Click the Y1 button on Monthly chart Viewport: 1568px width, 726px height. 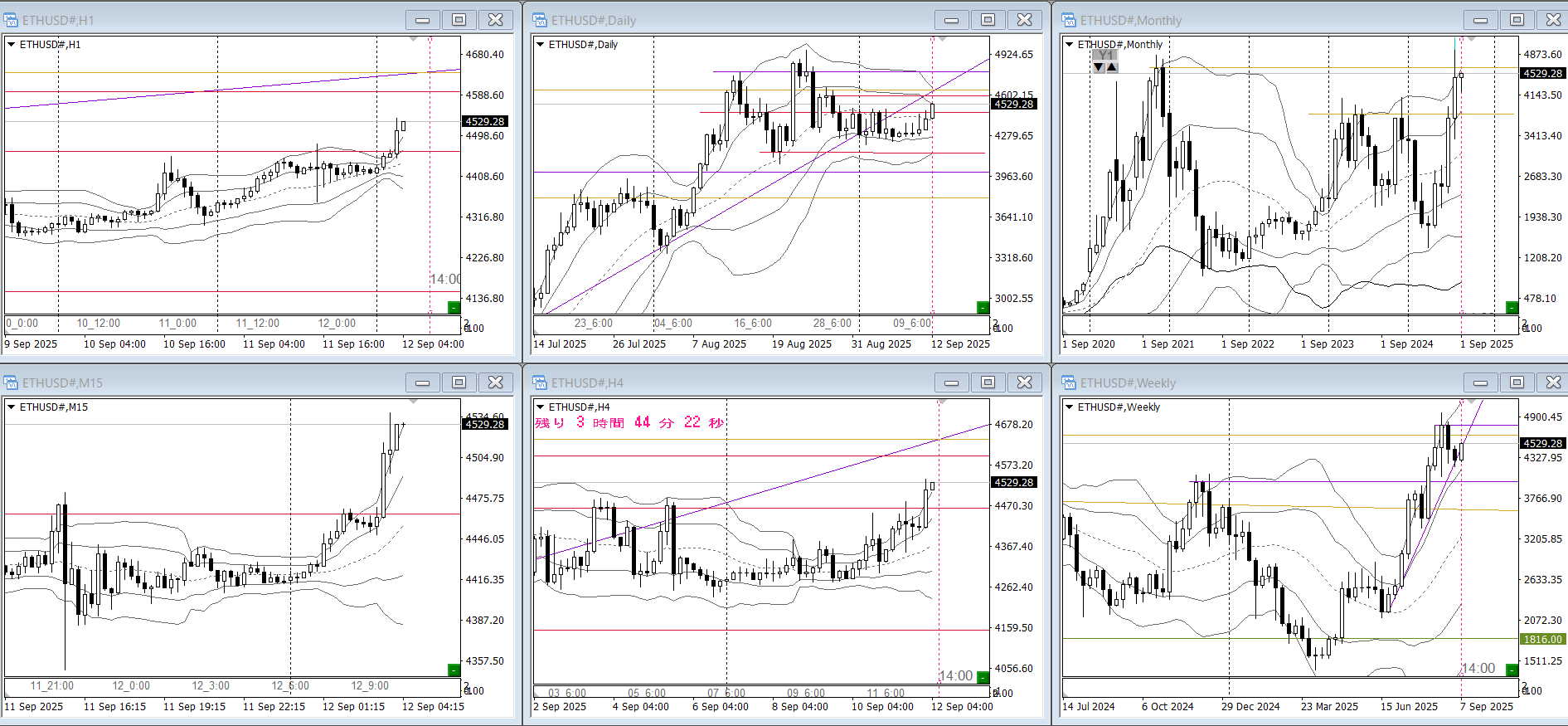tap(1104, 56)
